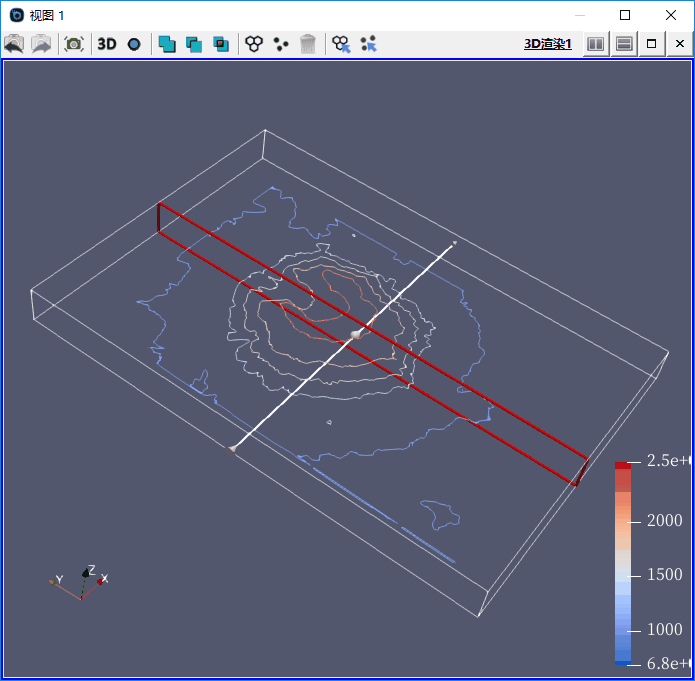This screenshot has width=695, height=681.
Task: Capture a screenshot of the view
Action: point(74,44)
